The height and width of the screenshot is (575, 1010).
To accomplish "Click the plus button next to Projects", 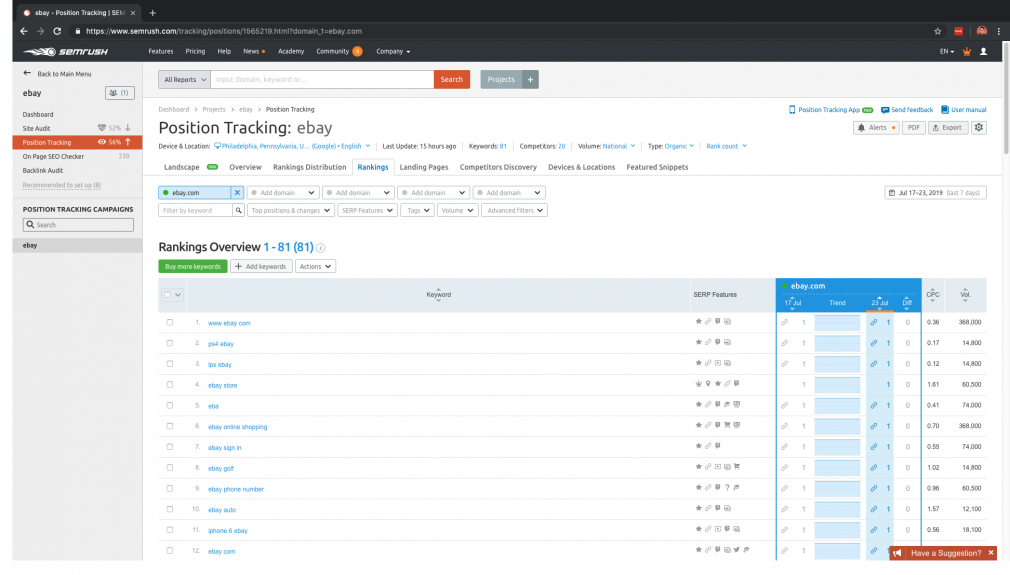I will [x=530, y=79].
